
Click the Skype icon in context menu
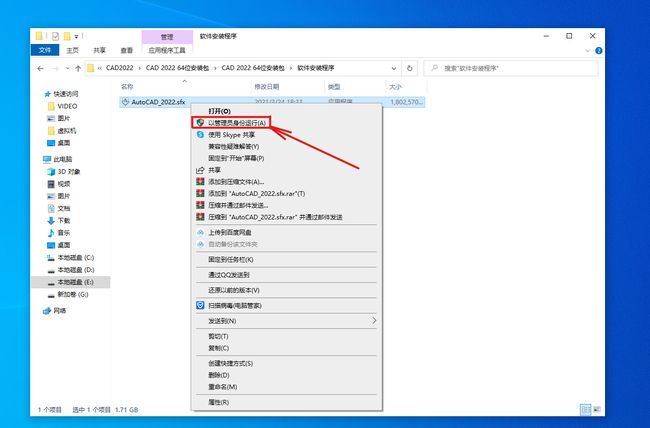(x=200, y=135)
